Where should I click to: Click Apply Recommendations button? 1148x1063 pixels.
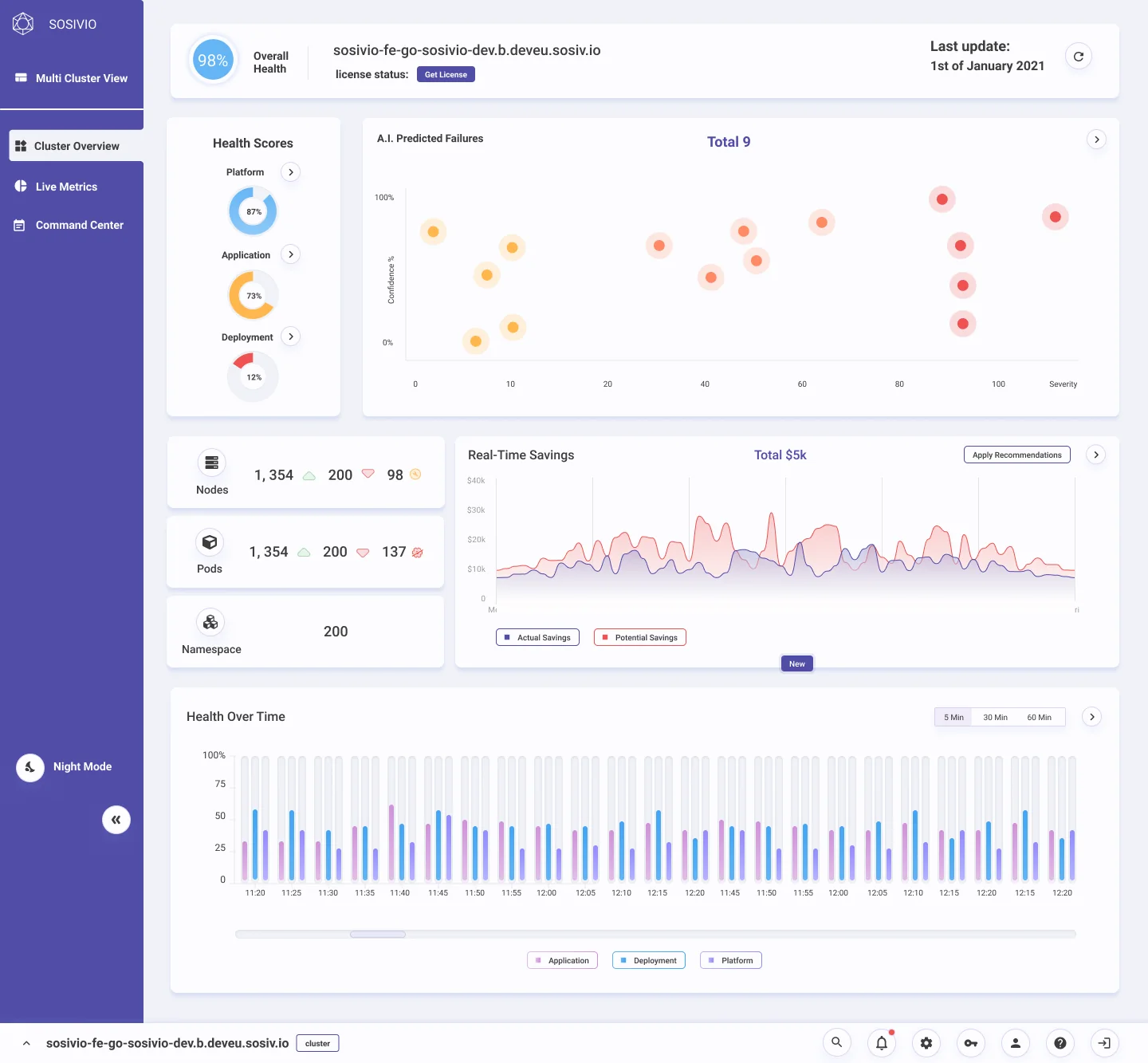pos(1017,455)
